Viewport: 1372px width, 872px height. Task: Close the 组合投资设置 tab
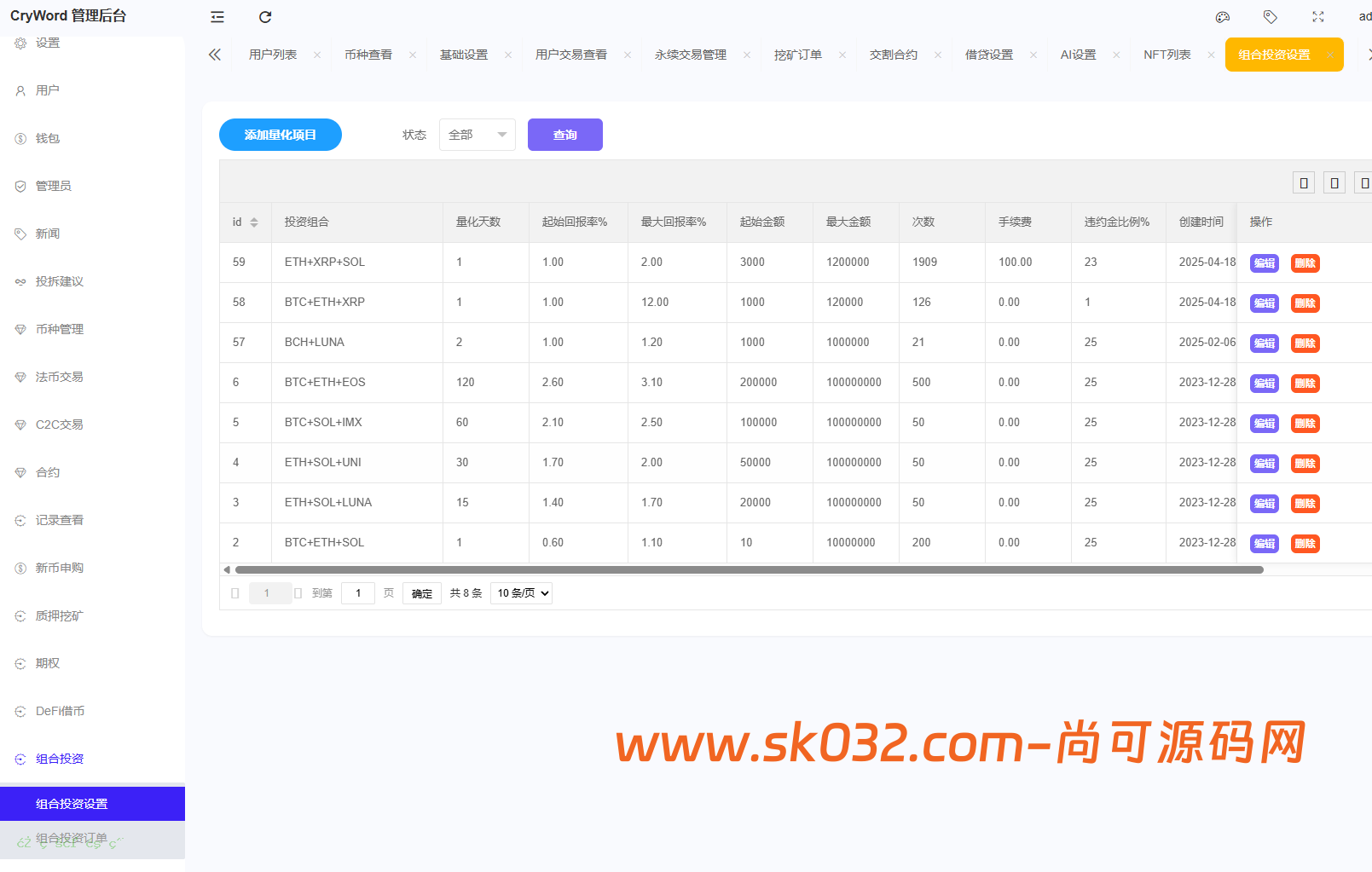click(1330, 55)
